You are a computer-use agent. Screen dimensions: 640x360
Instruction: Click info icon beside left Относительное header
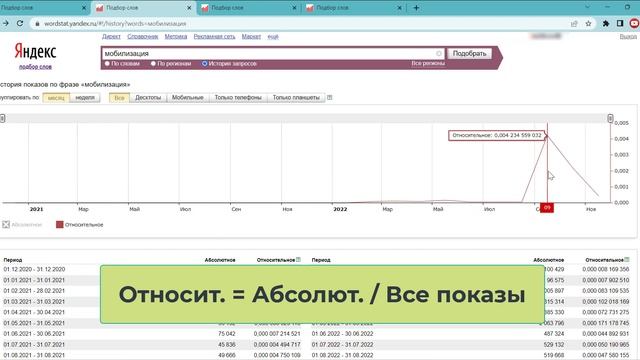pos(298,260)
